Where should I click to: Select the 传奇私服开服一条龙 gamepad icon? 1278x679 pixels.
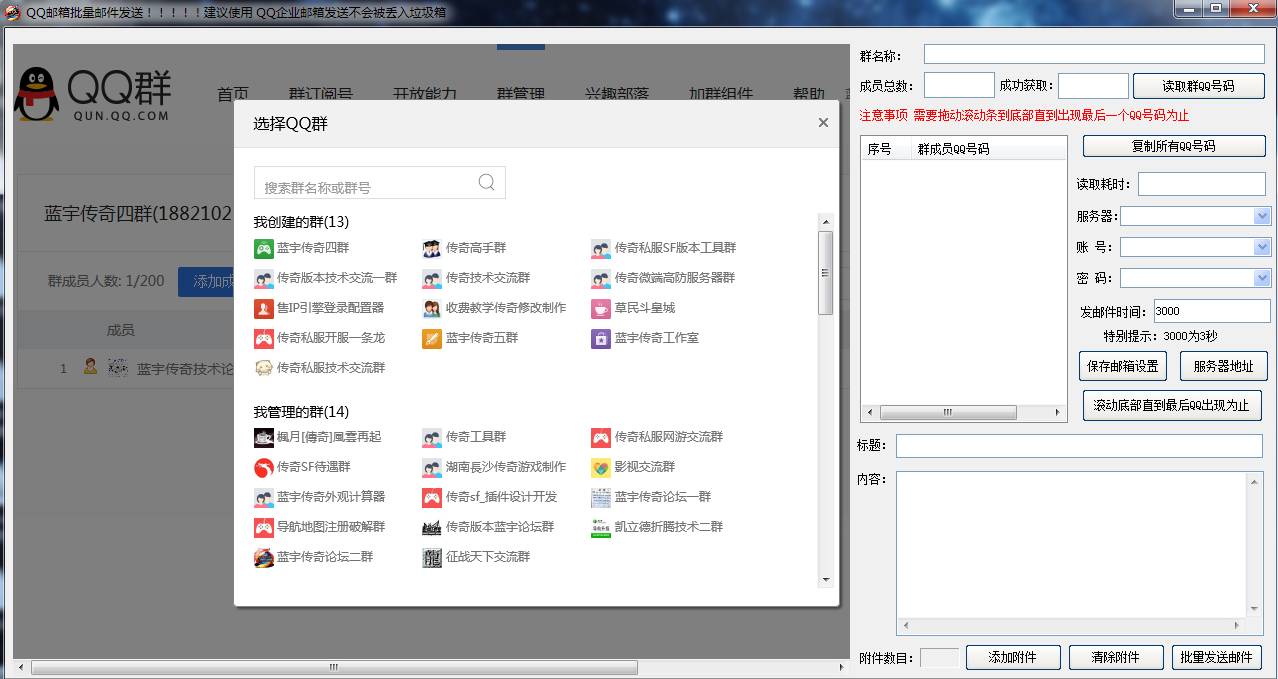click(x=264, y=338)
